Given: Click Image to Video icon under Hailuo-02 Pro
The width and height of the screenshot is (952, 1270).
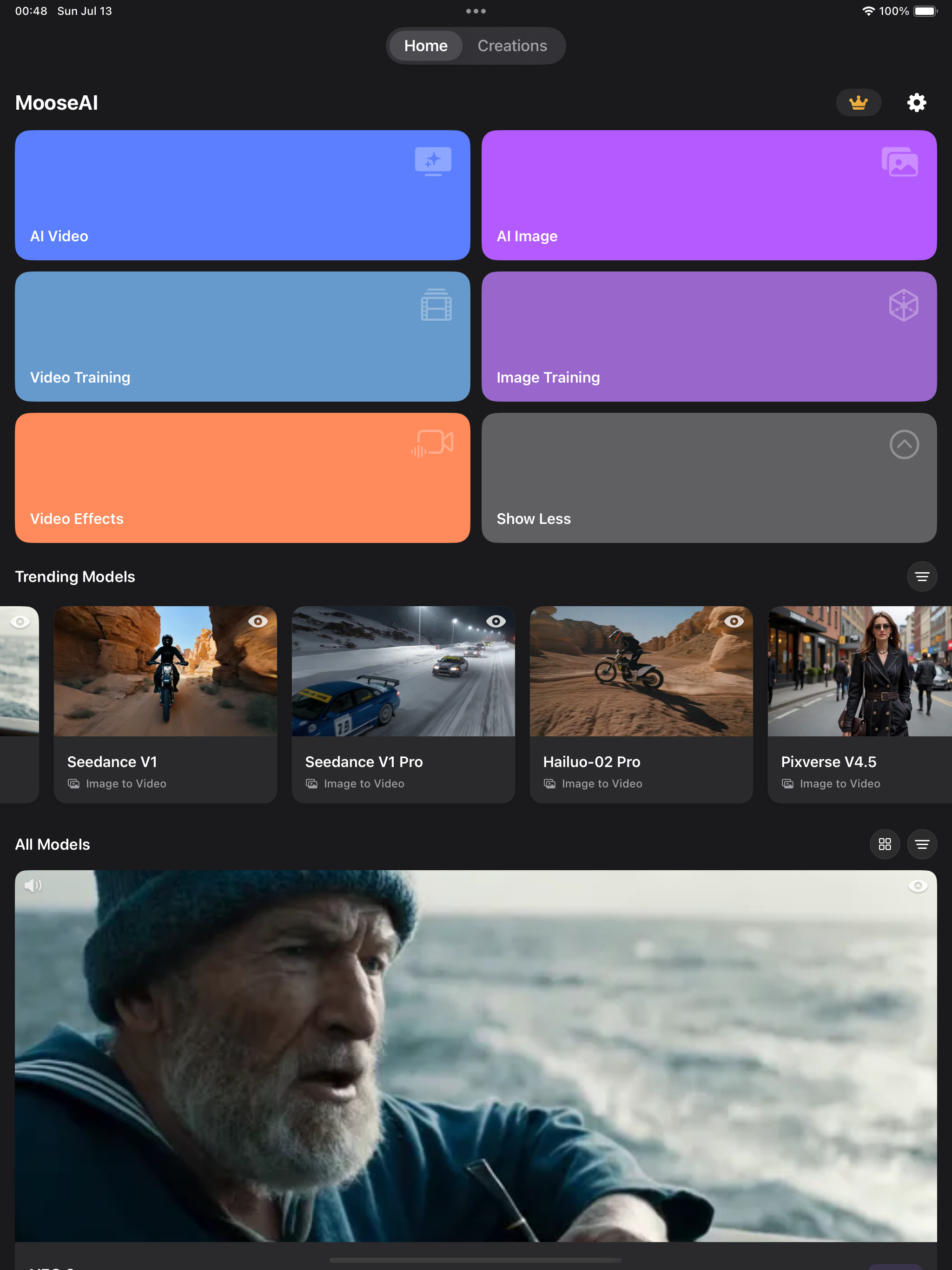Looking at the screenshot, I should point(549,784).
